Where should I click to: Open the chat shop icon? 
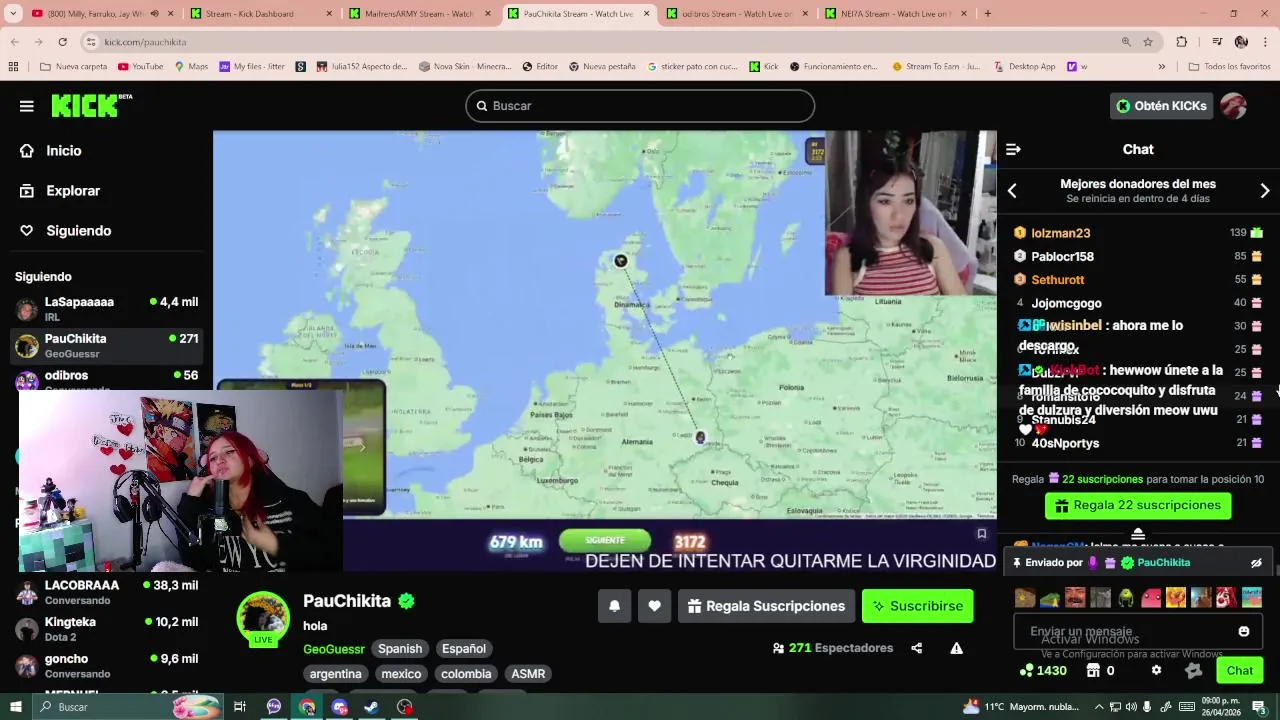point(1093,671)
